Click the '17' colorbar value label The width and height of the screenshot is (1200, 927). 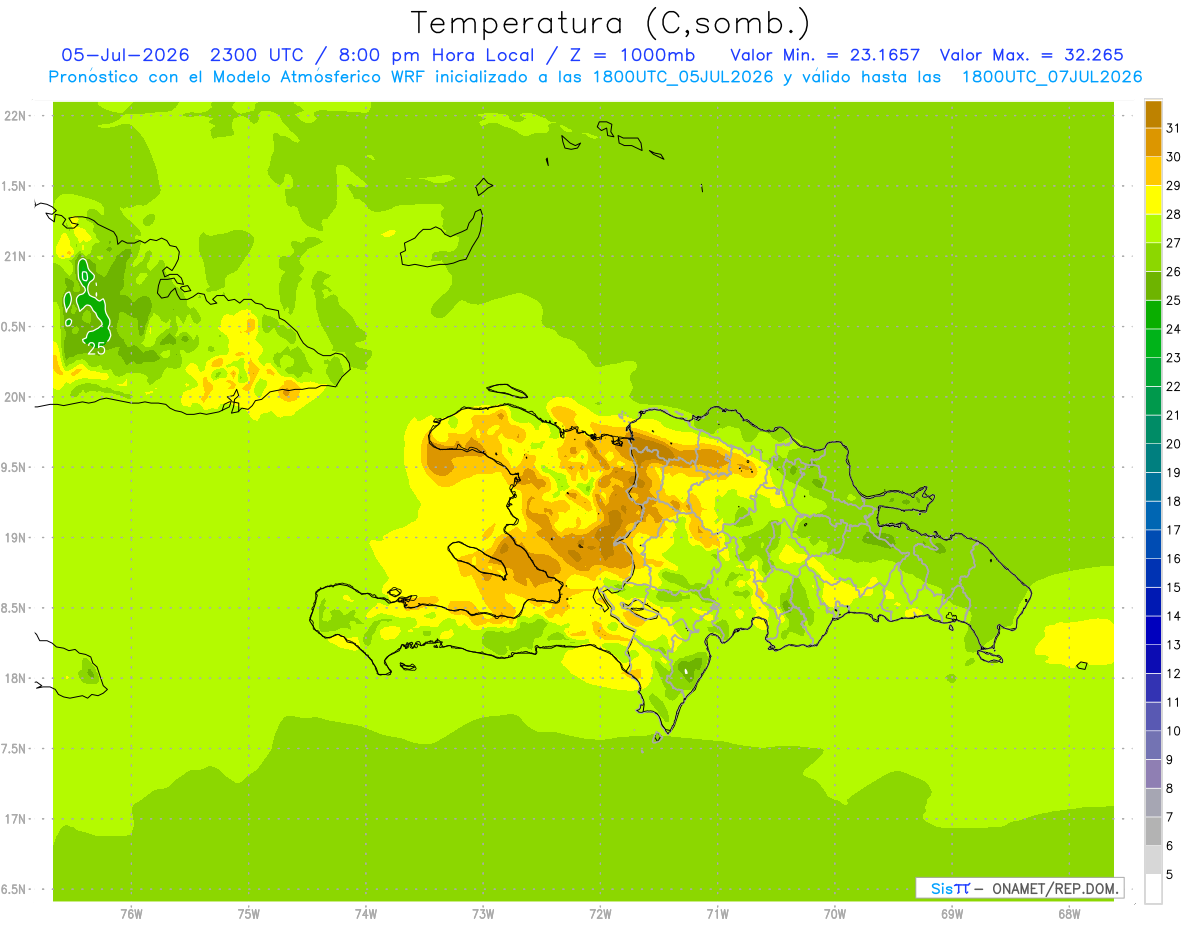(x=1173, y=529)
